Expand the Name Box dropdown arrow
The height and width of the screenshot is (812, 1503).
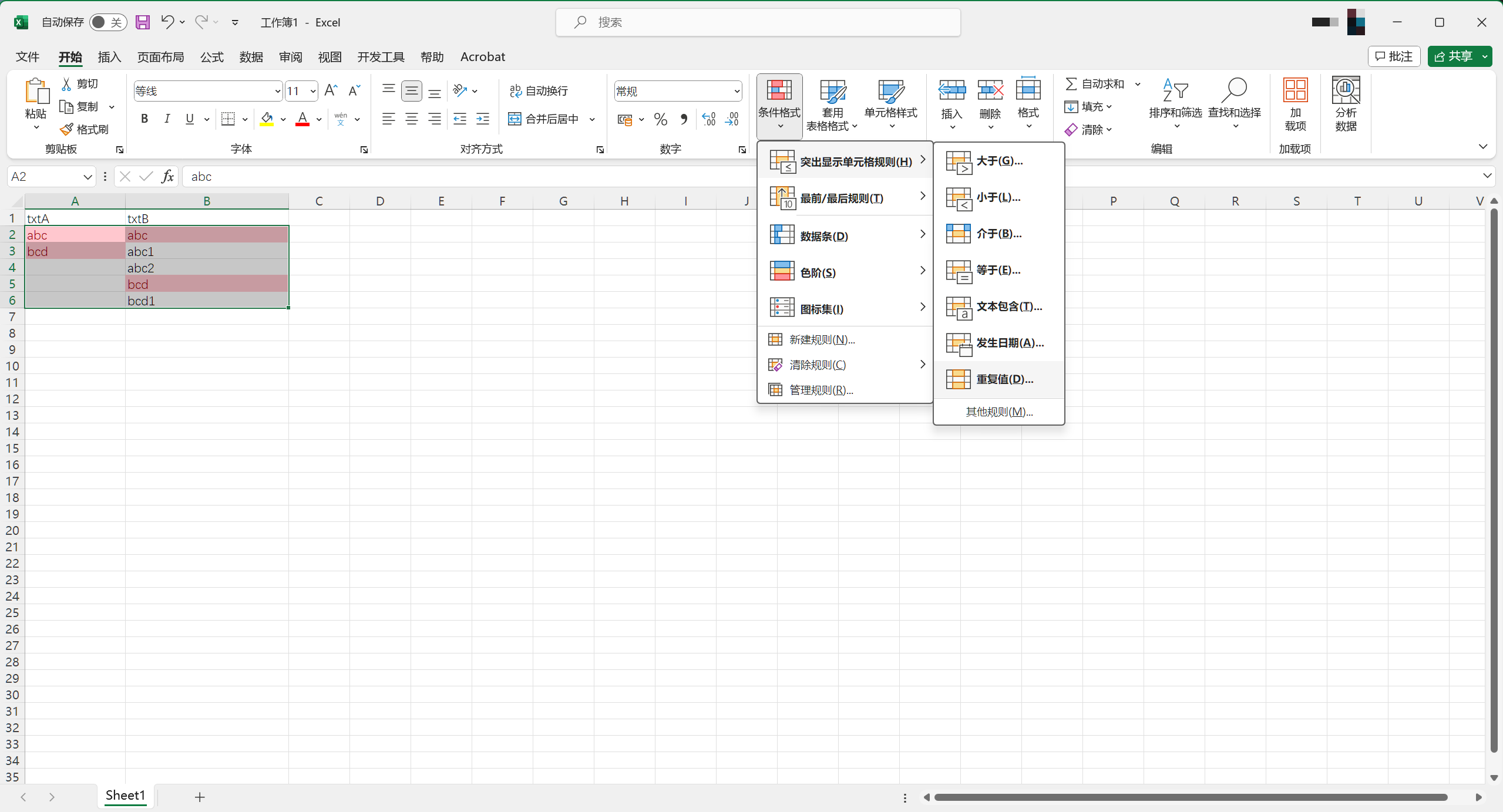click(88, 177)
